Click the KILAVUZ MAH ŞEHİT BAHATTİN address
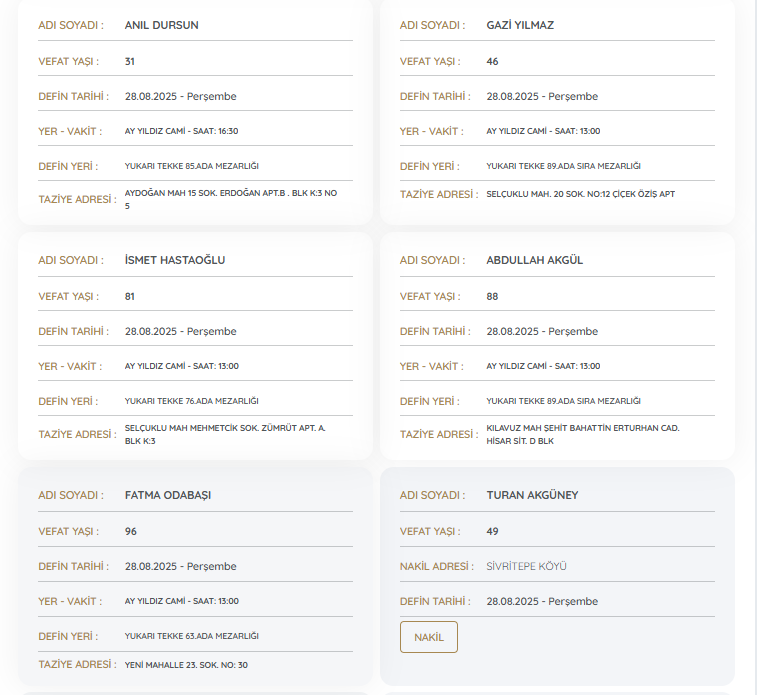 582,433
